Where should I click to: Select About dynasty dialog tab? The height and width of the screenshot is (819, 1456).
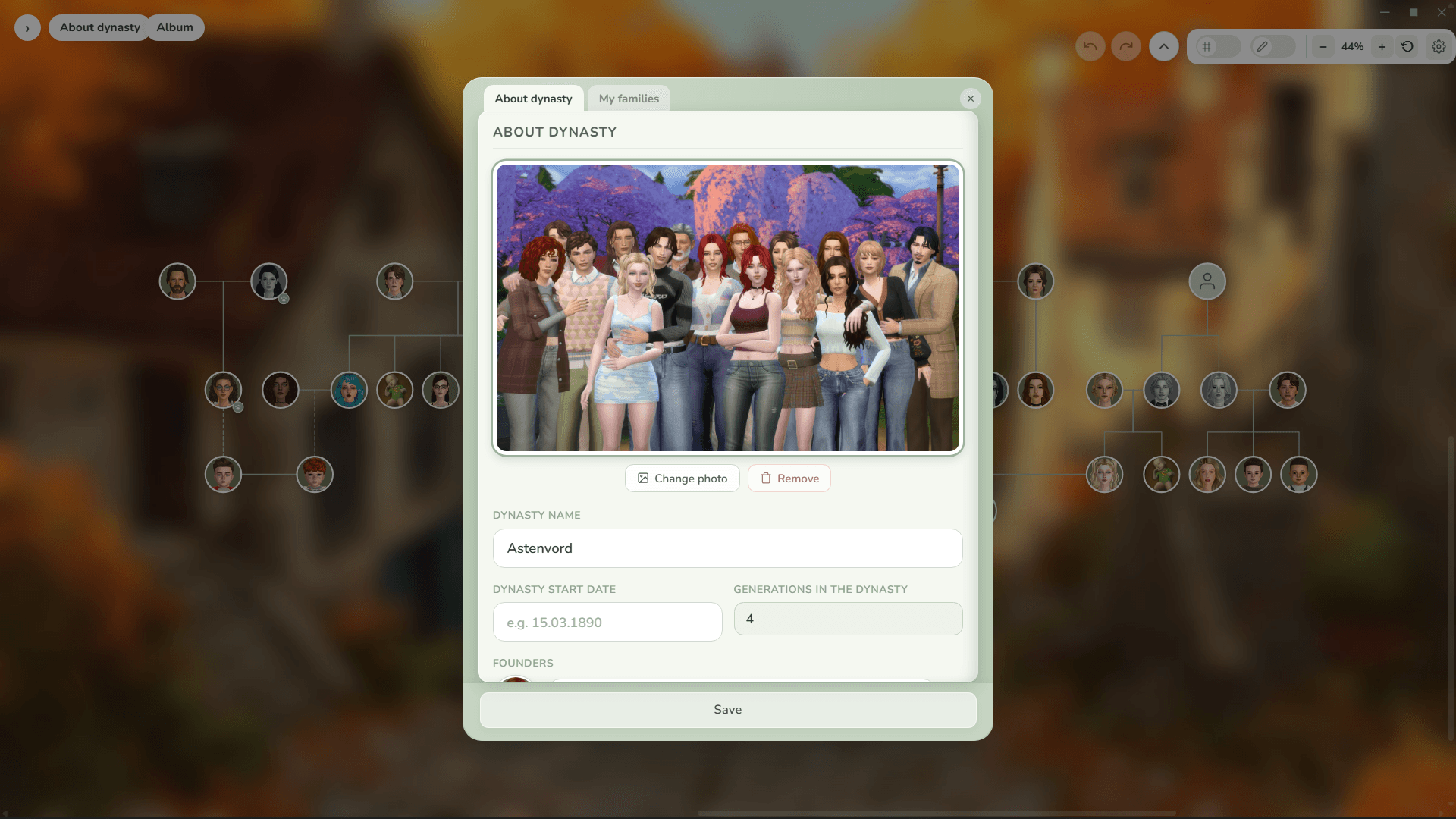tap(533, 99)
